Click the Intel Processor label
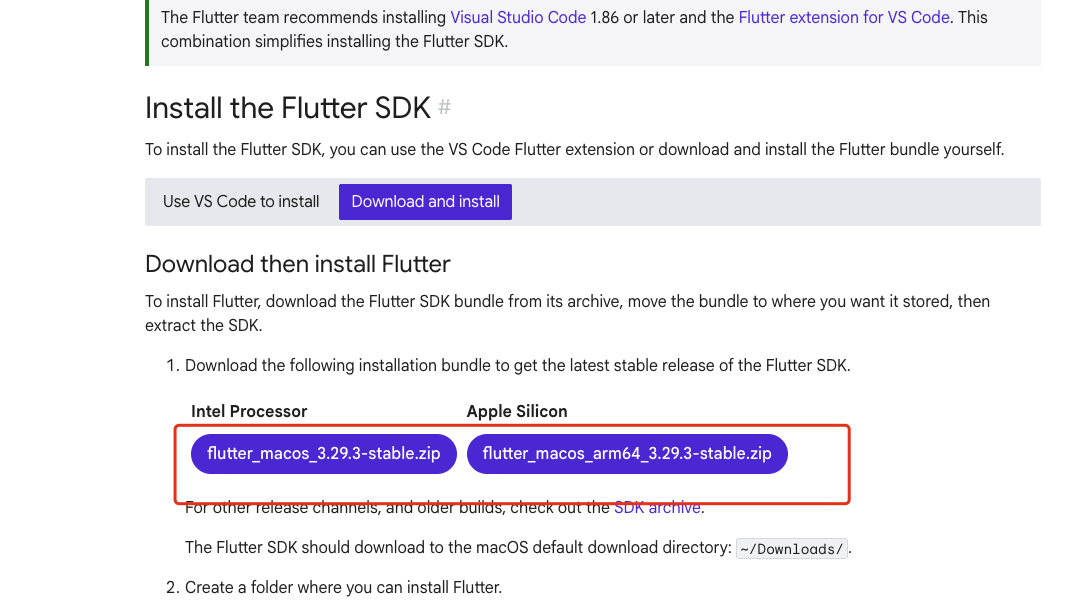 pyautogui.click(x=249, y=411)
